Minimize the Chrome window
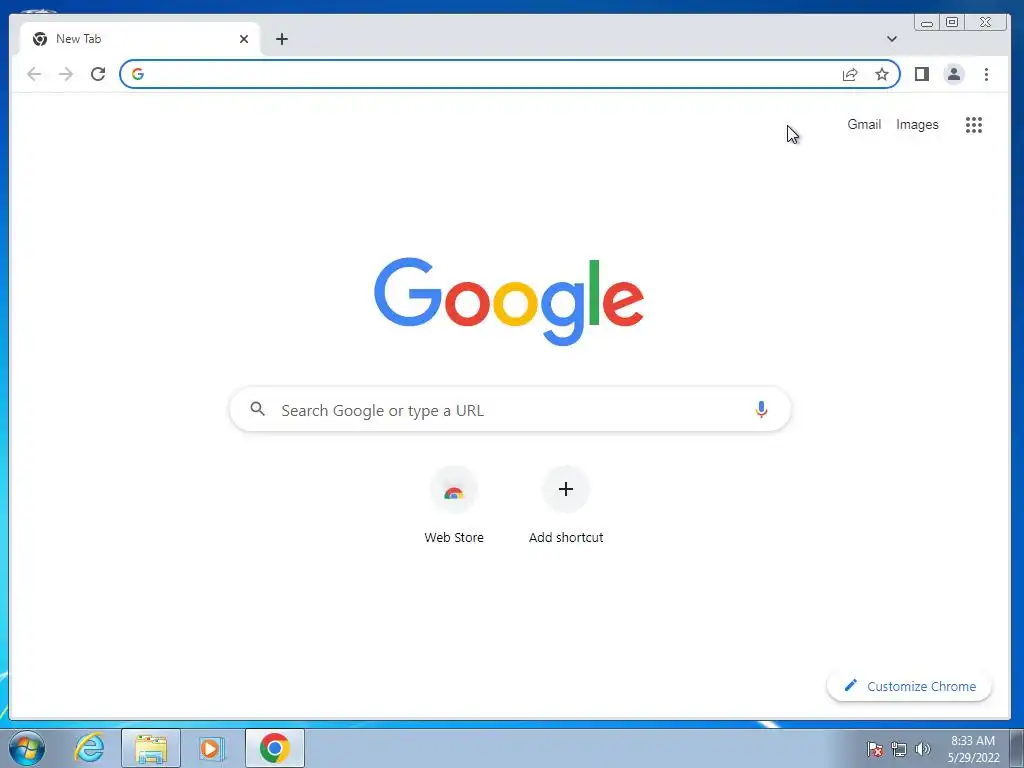The height and width of the screenshot is (768, 1024). [927, 23]
